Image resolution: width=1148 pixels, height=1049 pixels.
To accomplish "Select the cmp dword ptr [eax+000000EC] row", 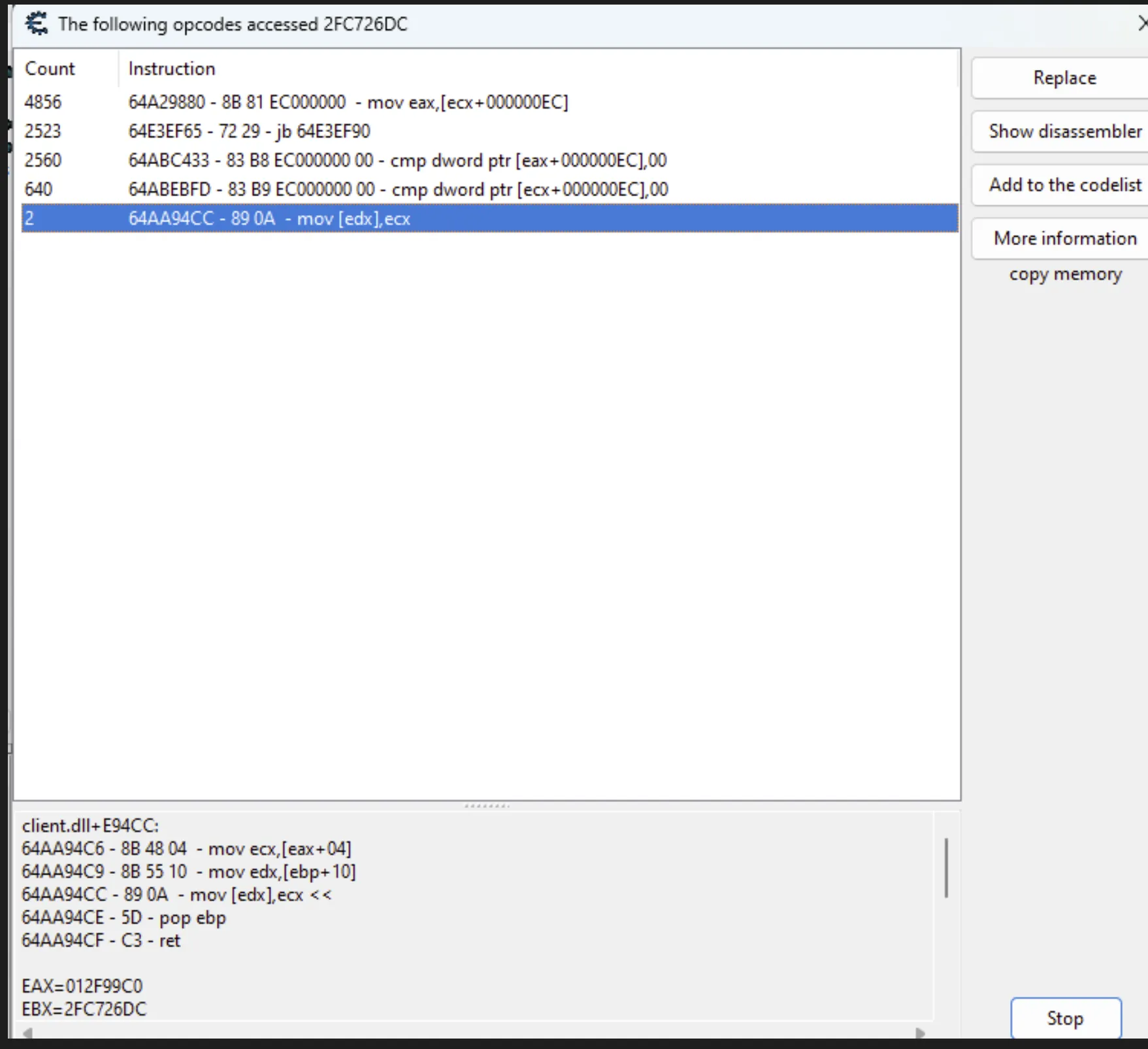I will point(397,161).
